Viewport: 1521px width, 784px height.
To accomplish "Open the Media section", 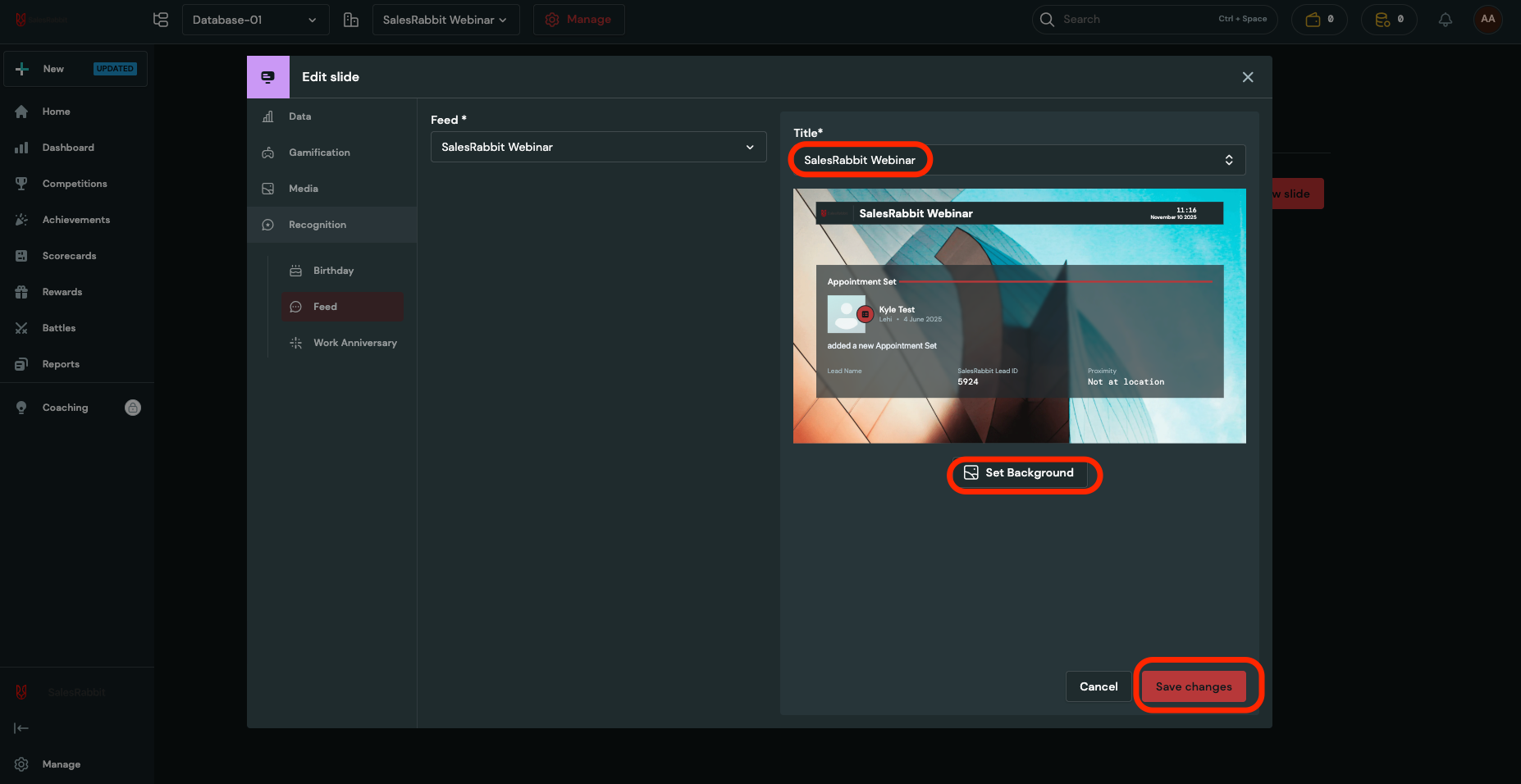I will (x=304, y=189).
